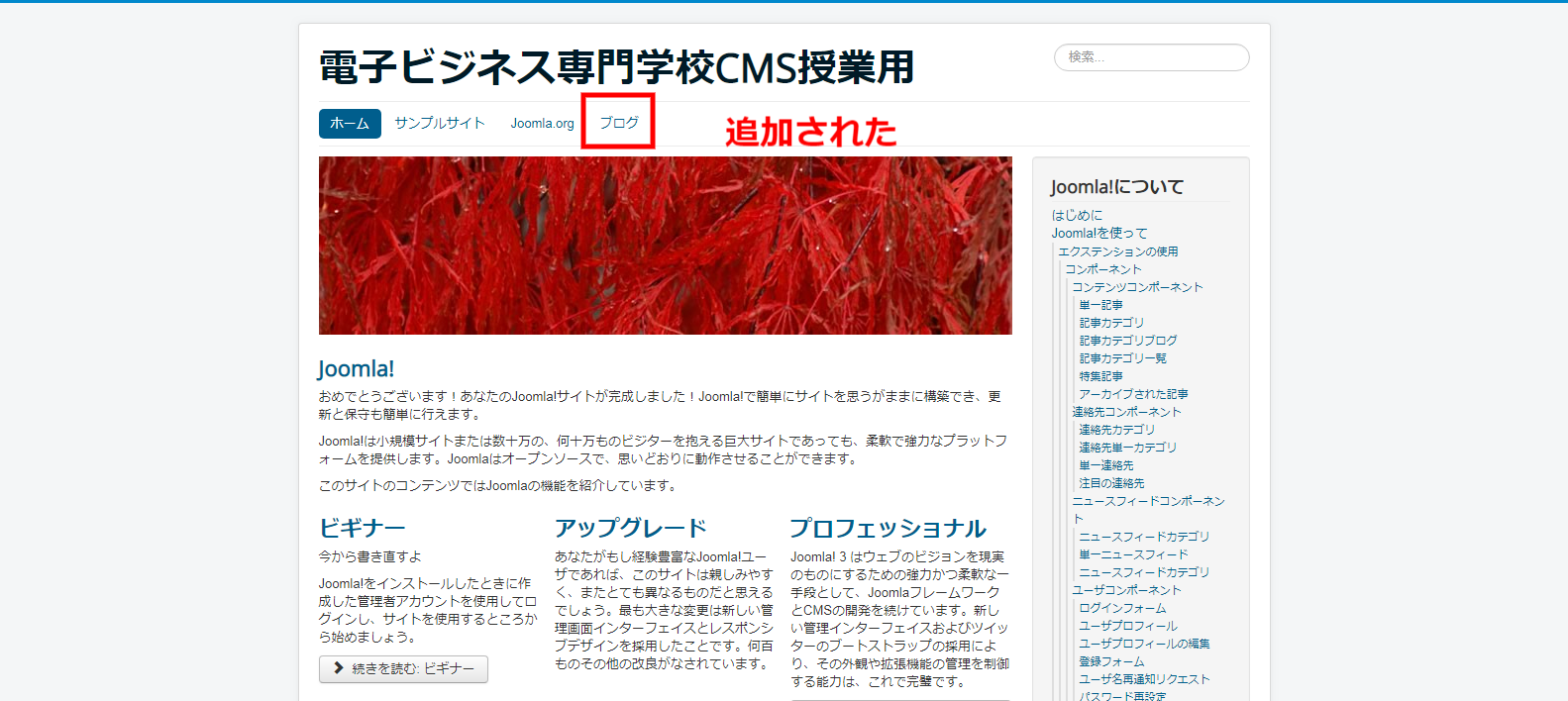Open 登録フォーム sidebar link
Viewport: 1568px width, 701px height.
[1111, 661]
